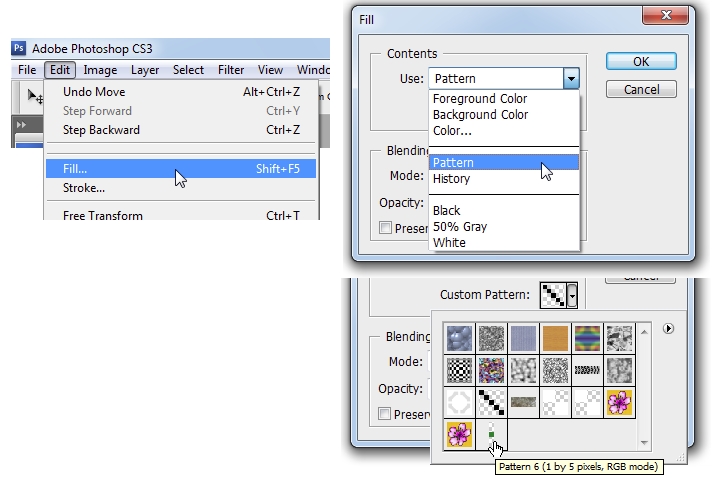Open the File menu

point(27,70)
